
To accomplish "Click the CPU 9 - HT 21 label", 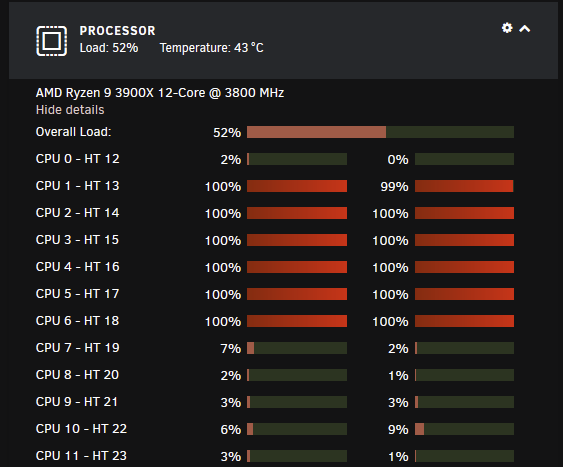I will [77, 402].
